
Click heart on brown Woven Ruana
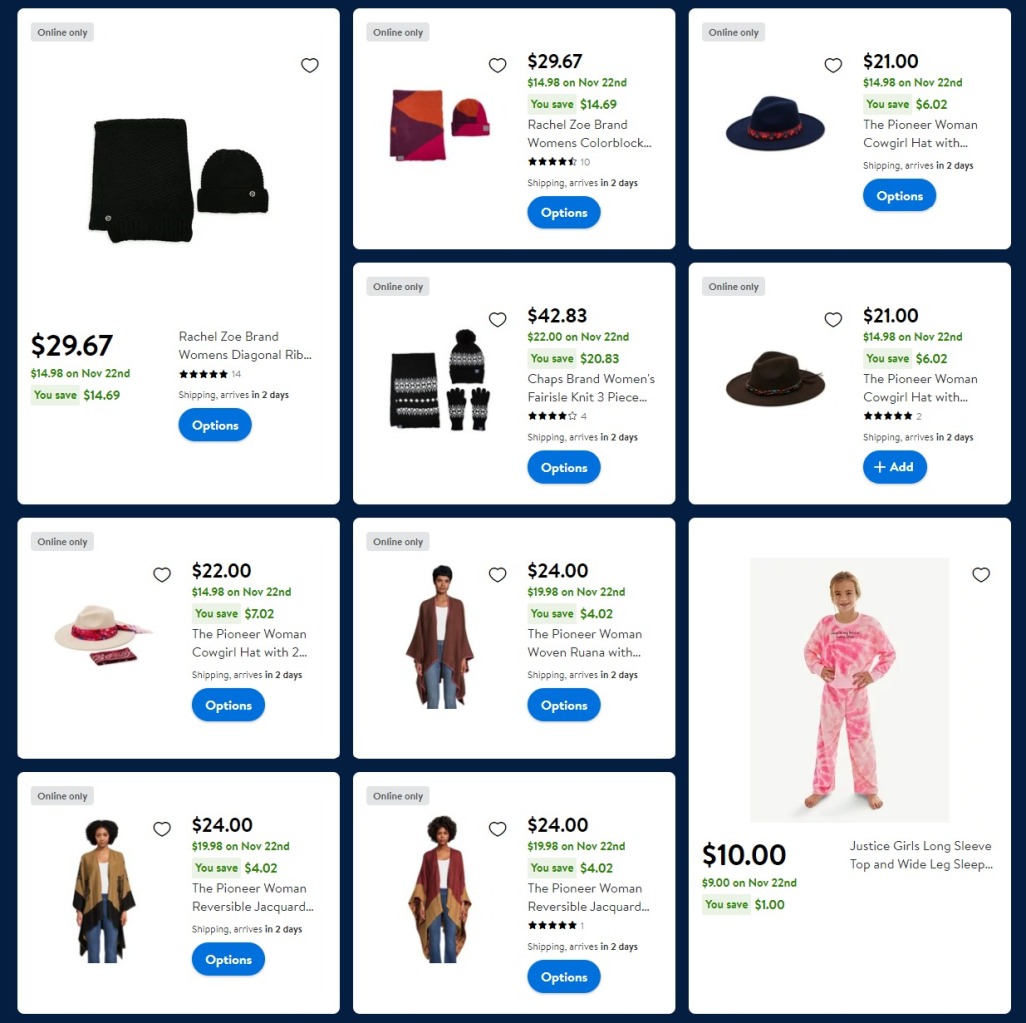tap(497, 574)
